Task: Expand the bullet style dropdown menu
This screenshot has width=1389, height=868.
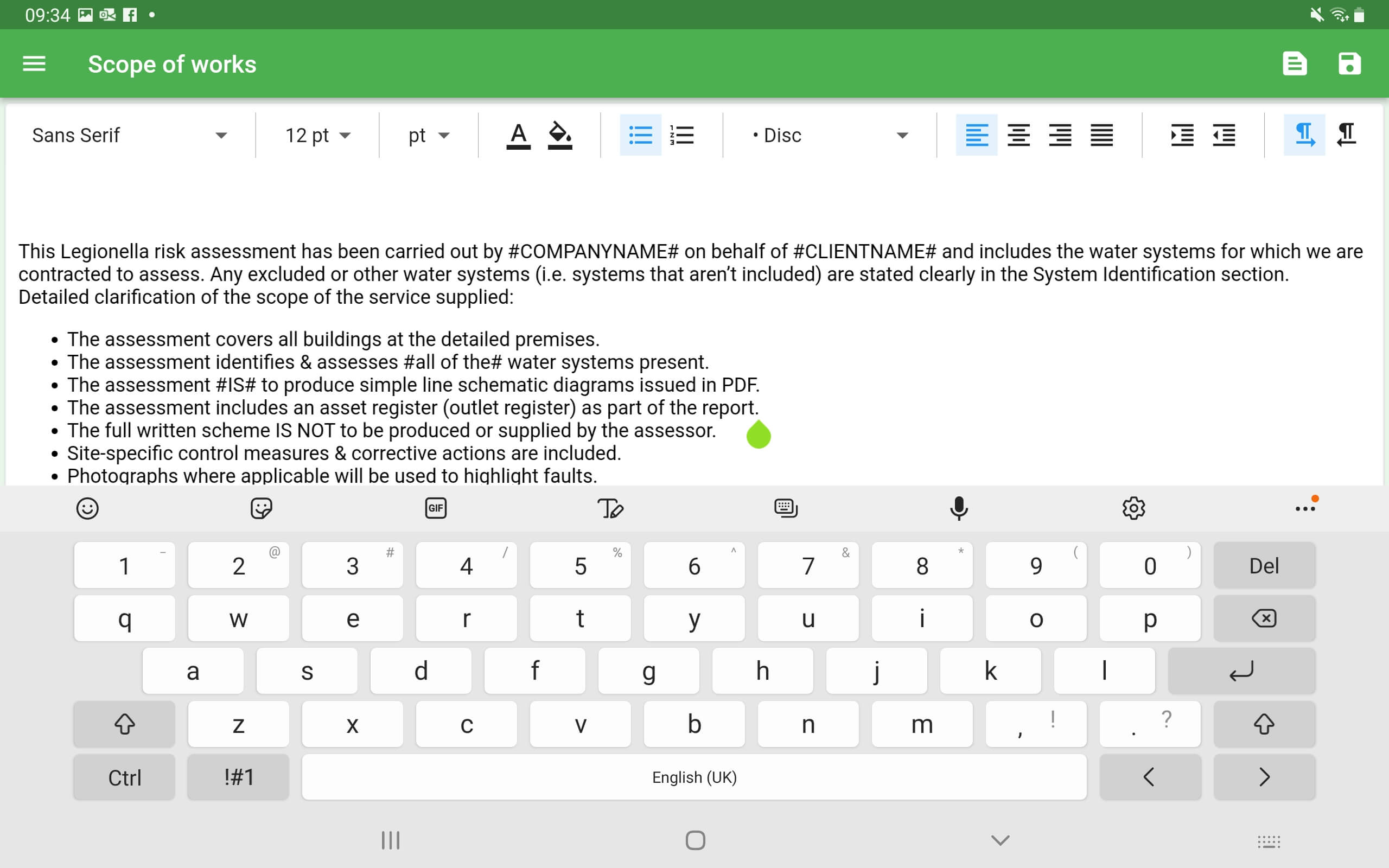Action: [905, 135]
